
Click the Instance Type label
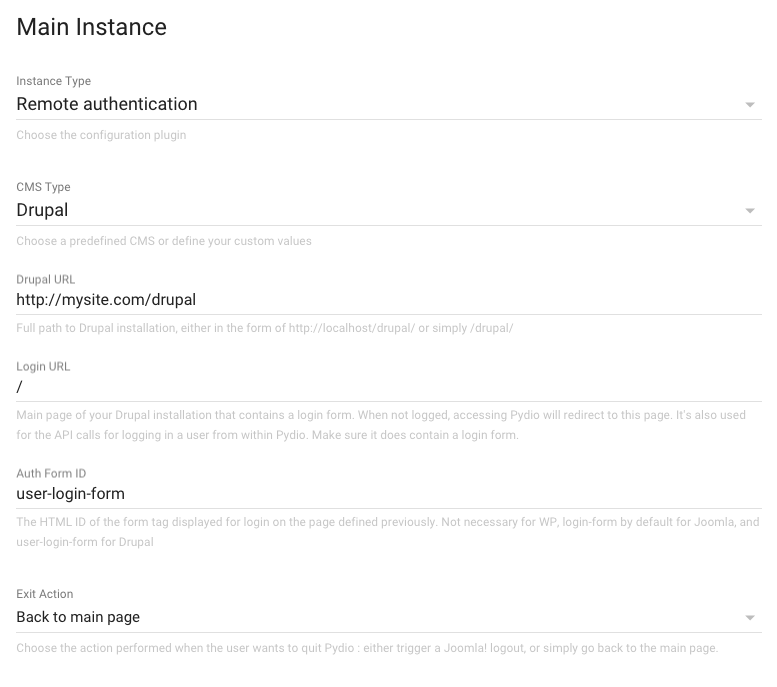pos(54,81)
